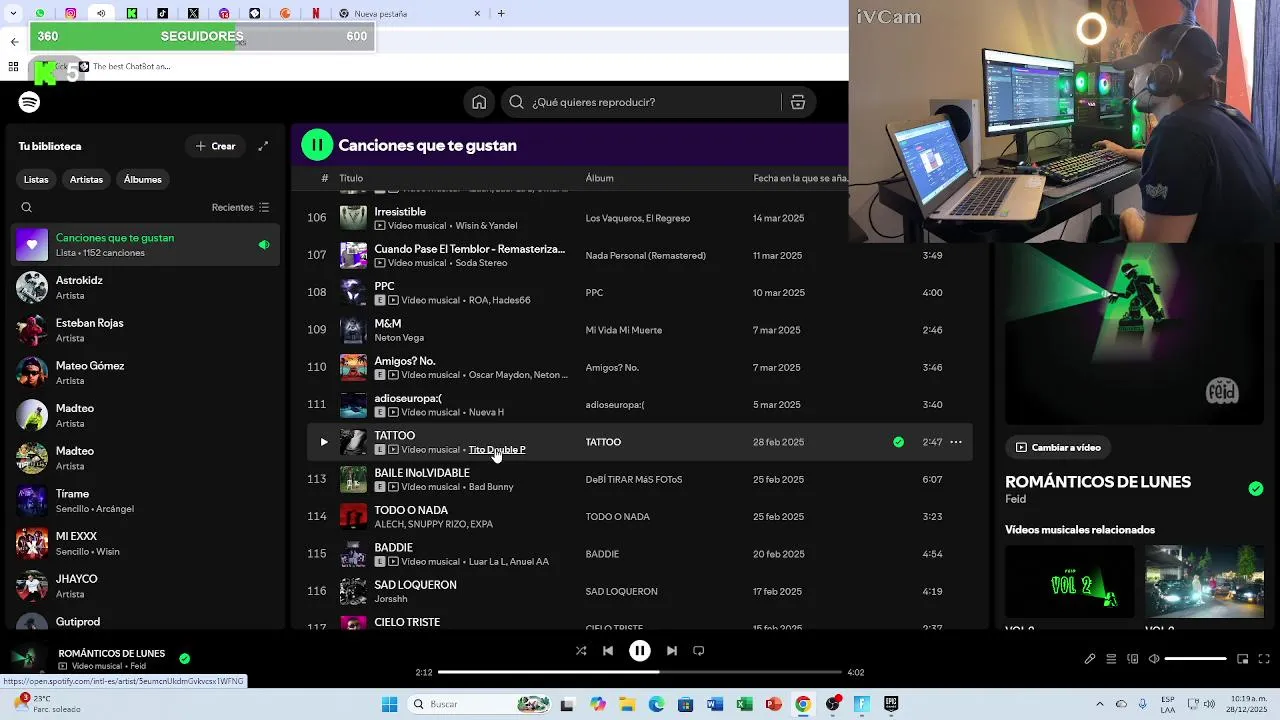
Task: Switch to the Netflix browser tab
Action: [316, 14]
